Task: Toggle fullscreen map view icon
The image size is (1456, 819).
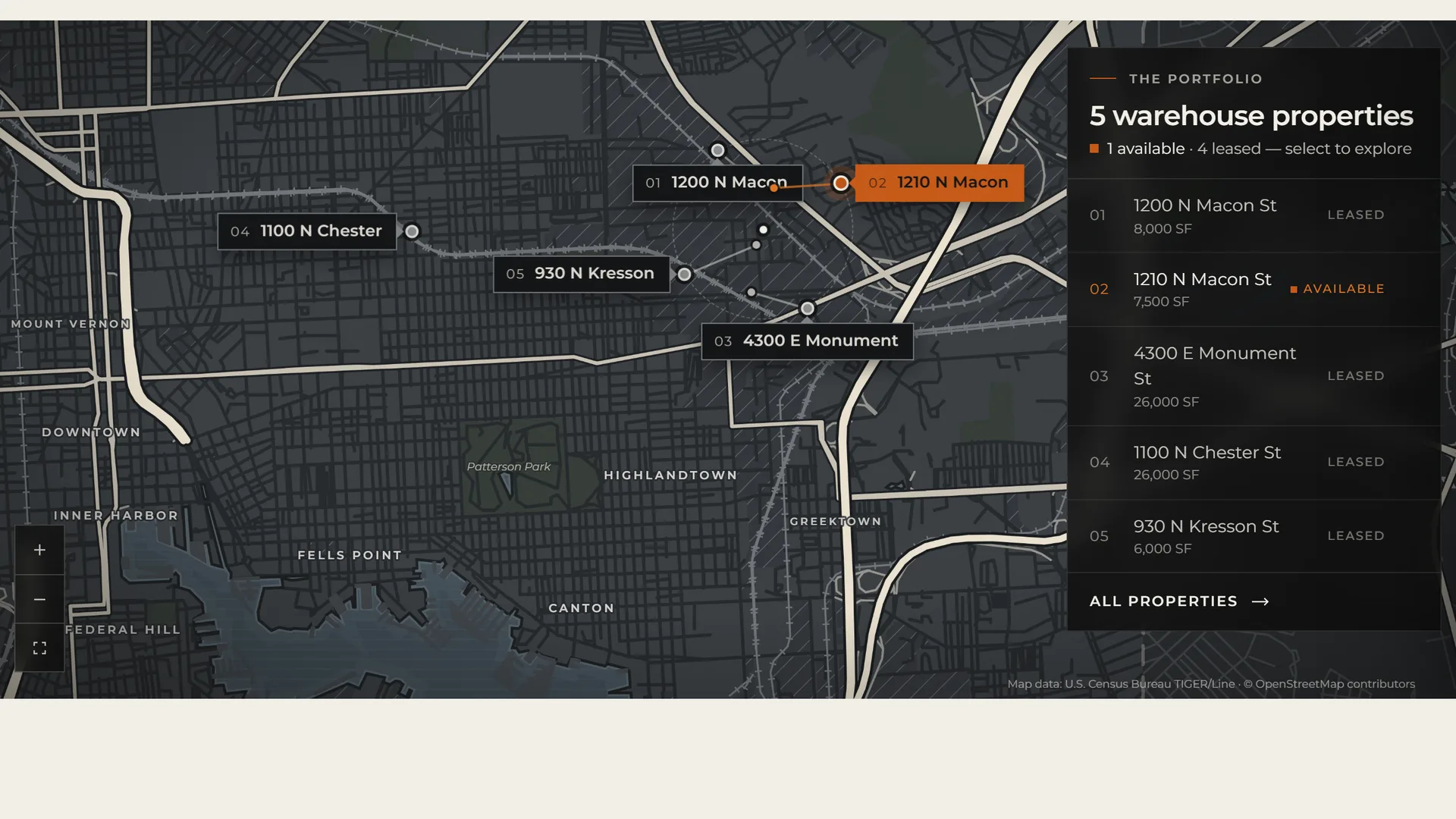Action: coord(39,648)
